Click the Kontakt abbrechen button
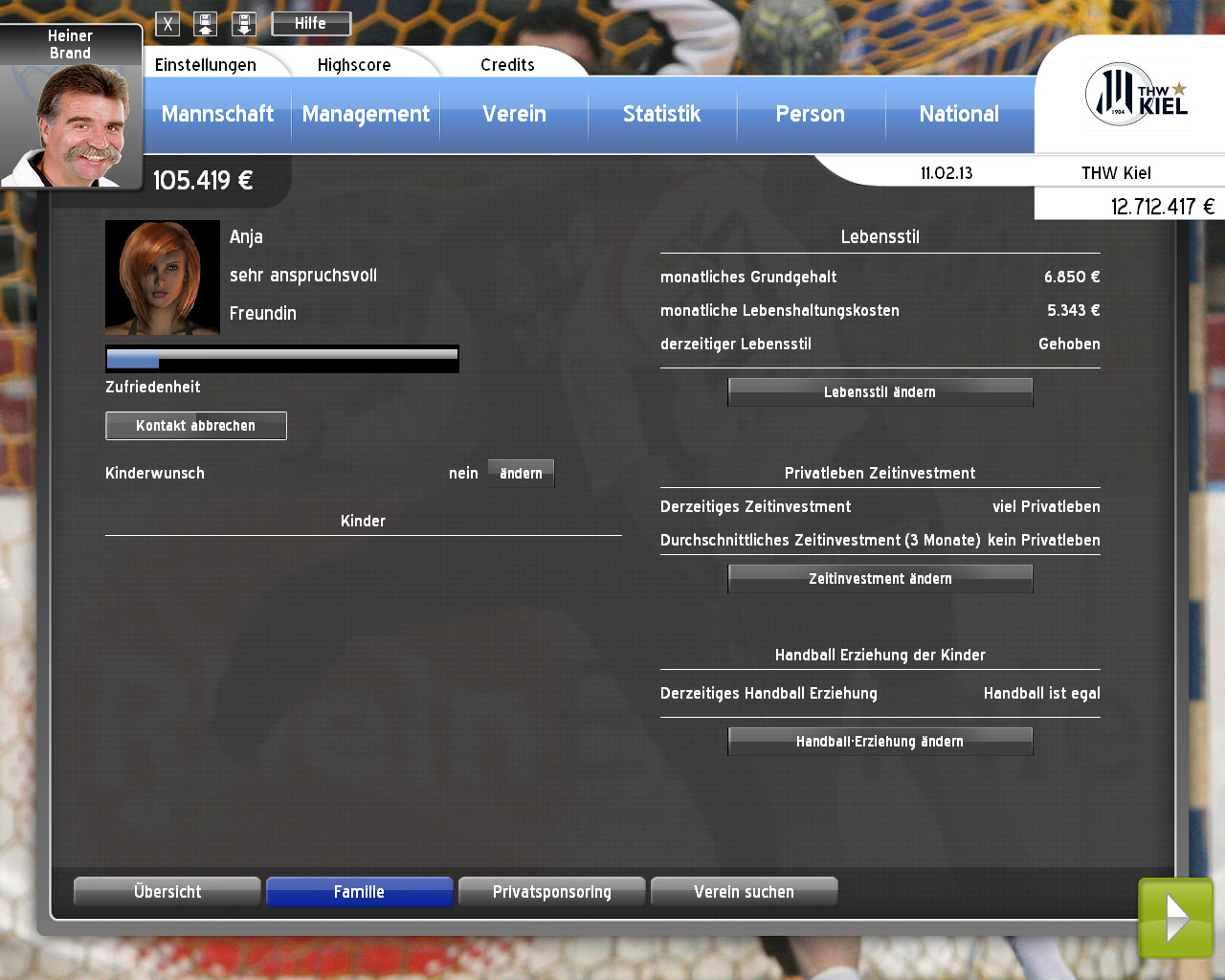The height and width of the screenshot is (980, 1225). (x=196, y=426)
